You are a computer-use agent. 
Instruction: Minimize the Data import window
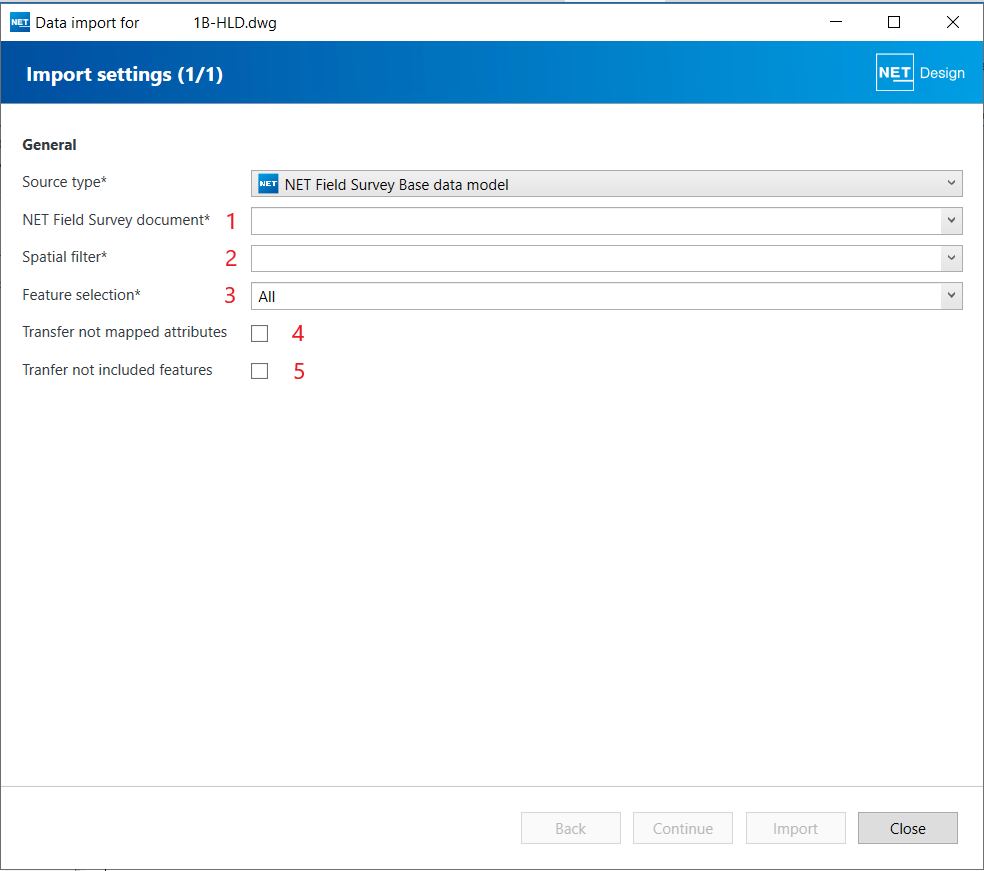(836, 22)
